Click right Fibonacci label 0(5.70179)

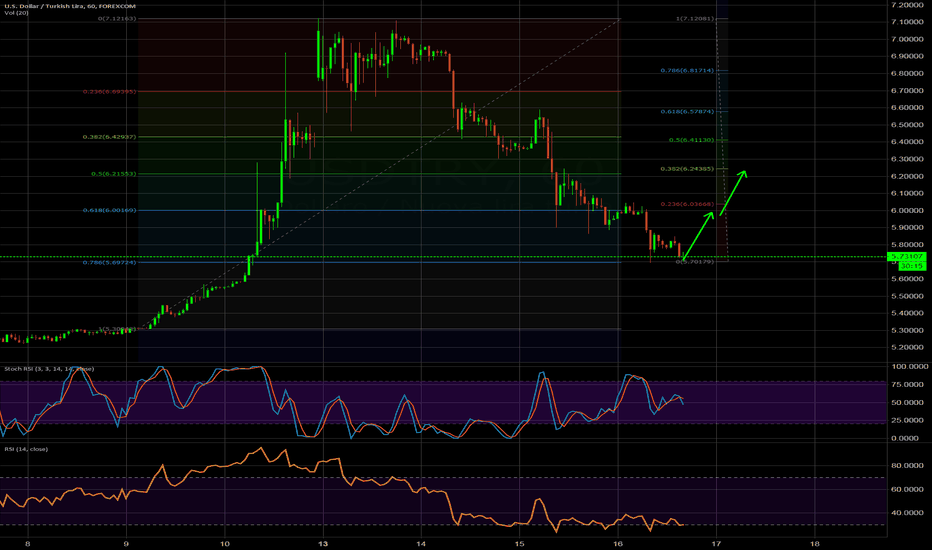695,262
